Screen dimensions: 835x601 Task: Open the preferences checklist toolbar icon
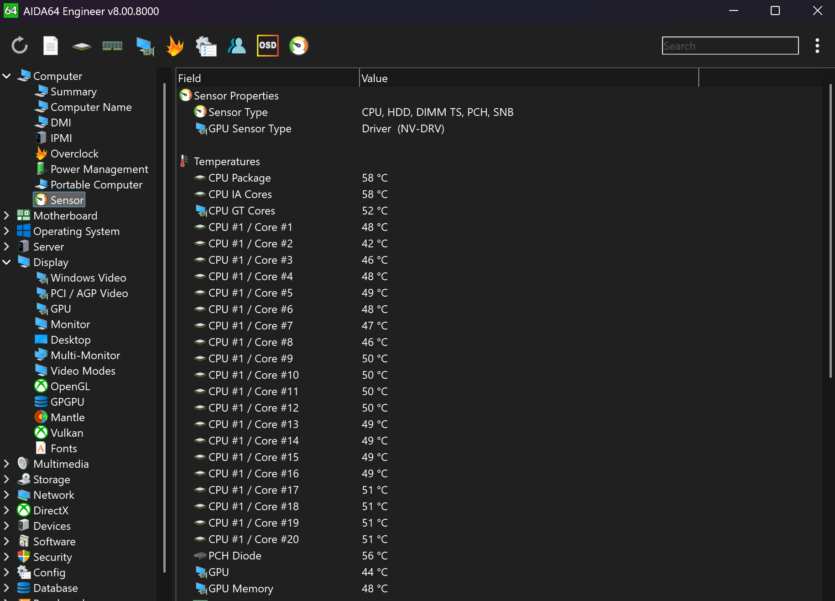point(206,46)
